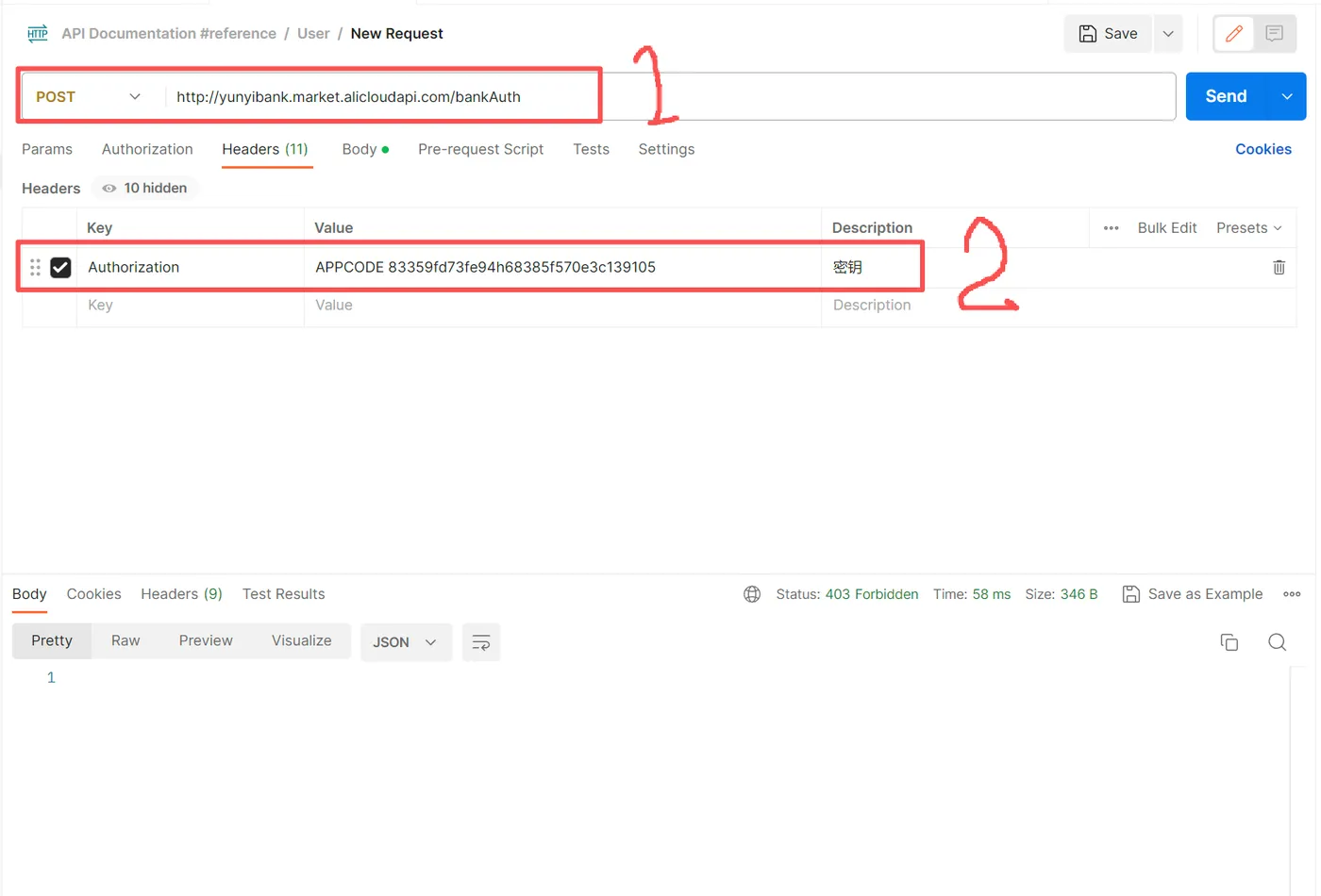Image resolution: width=1321 pixels, height=896 pixels.
Task: Open the Pre-request Script tab
Action: (480, 149)
